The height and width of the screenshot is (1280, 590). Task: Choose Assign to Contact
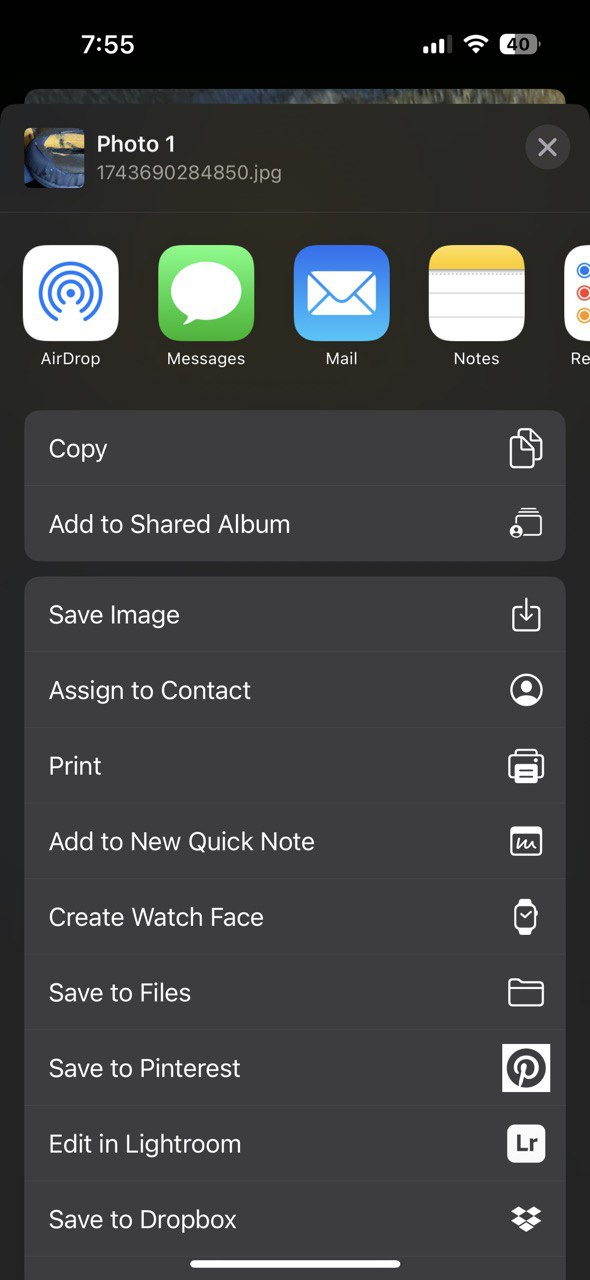(295, 690)
